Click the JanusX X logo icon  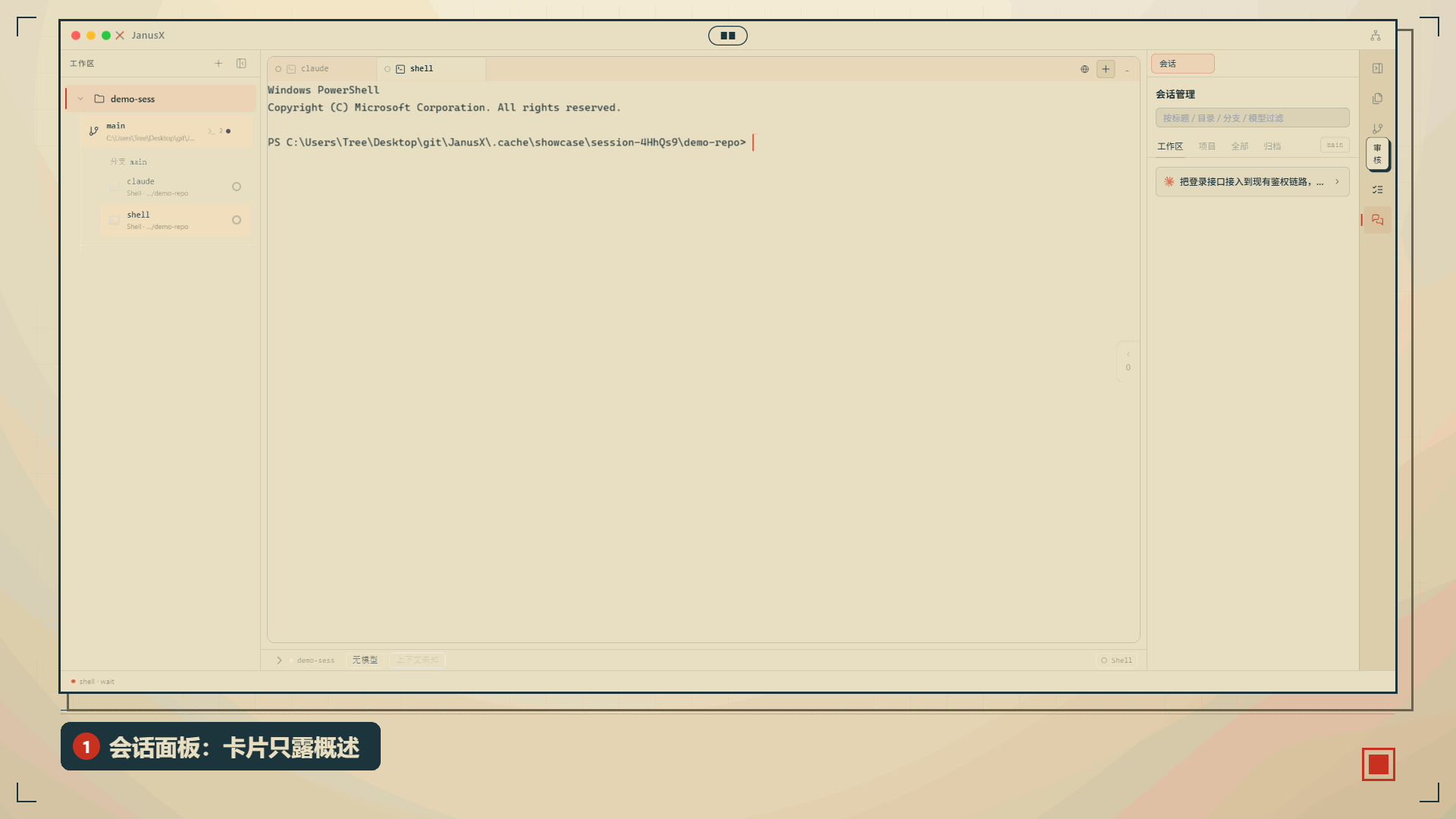(120, 36)
